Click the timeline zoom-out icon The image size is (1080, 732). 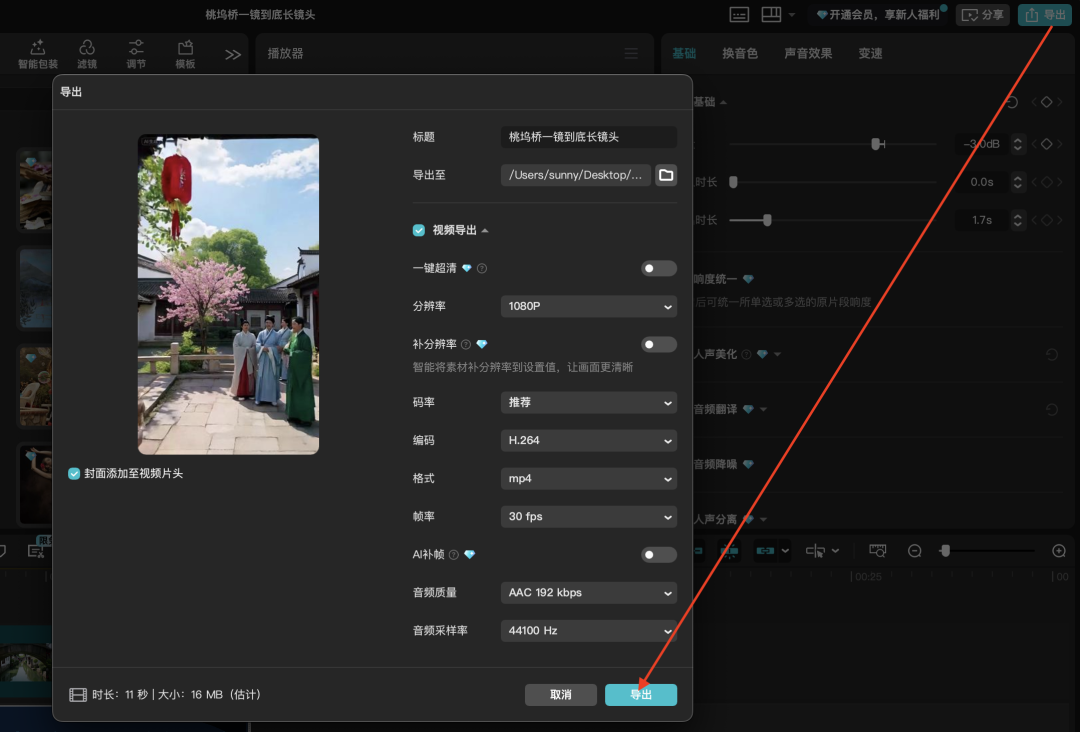coord(914,550)
